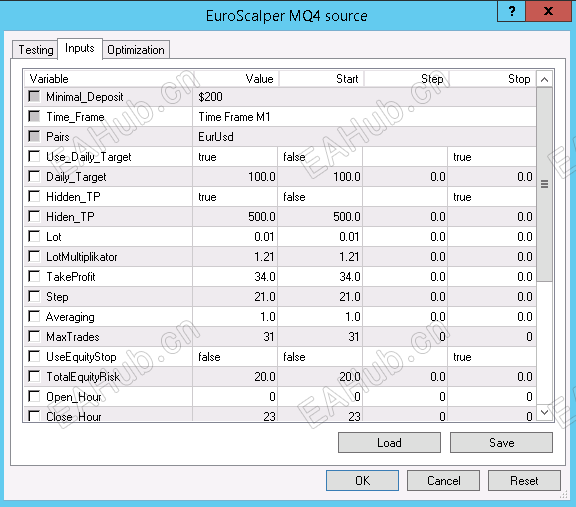Enable the Averaging checkbox

tap(34, 316)
